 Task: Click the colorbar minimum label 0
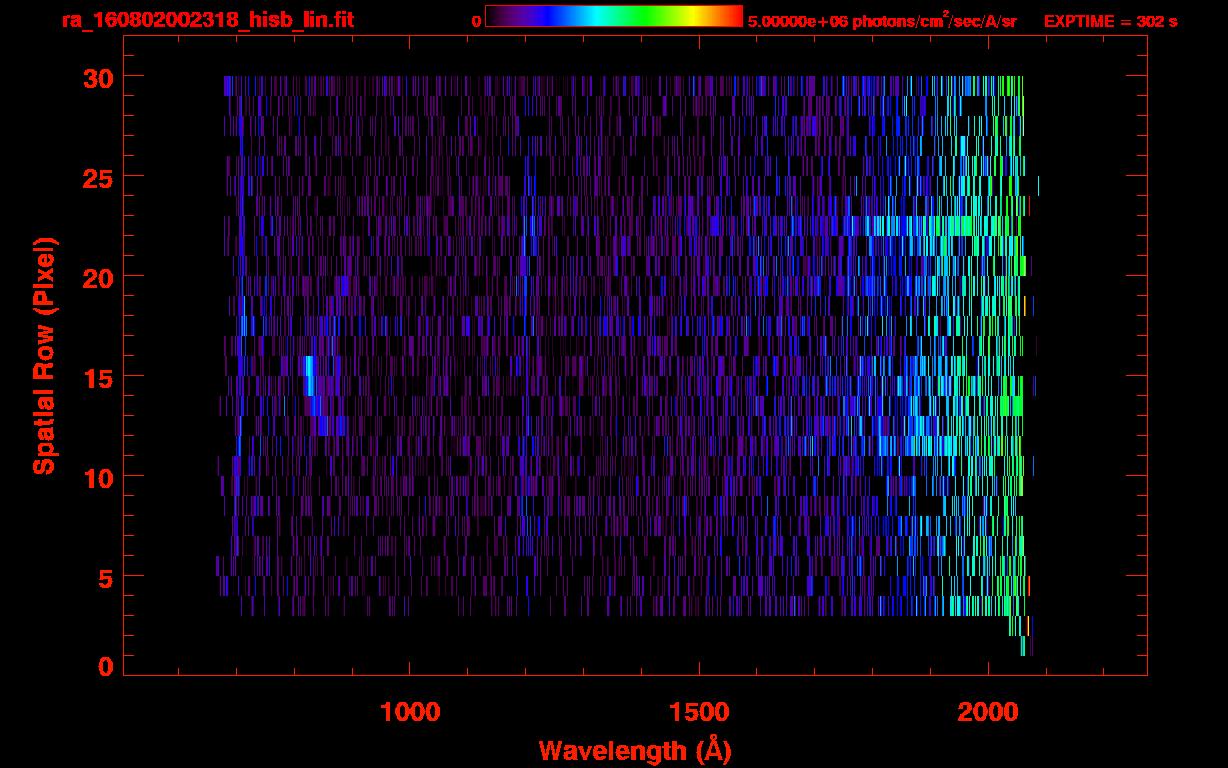point(476,20)
